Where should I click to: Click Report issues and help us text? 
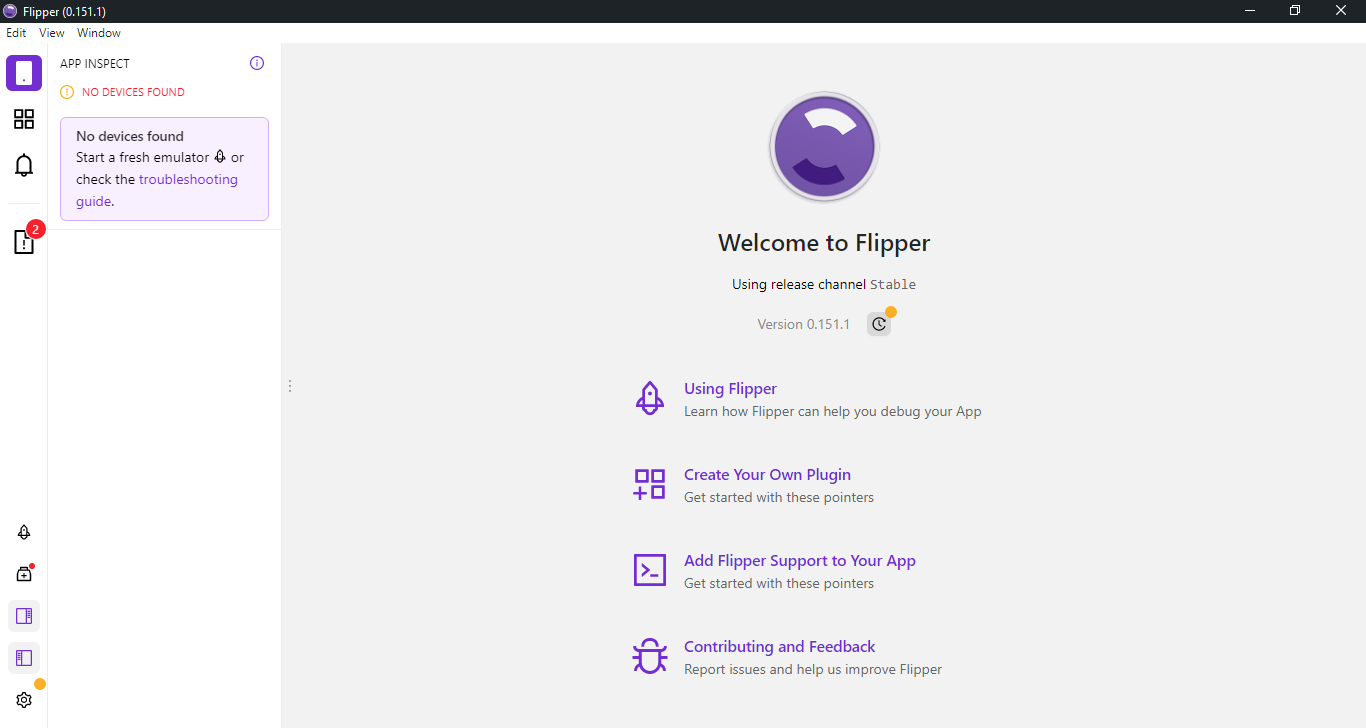(x=813, y=669)
